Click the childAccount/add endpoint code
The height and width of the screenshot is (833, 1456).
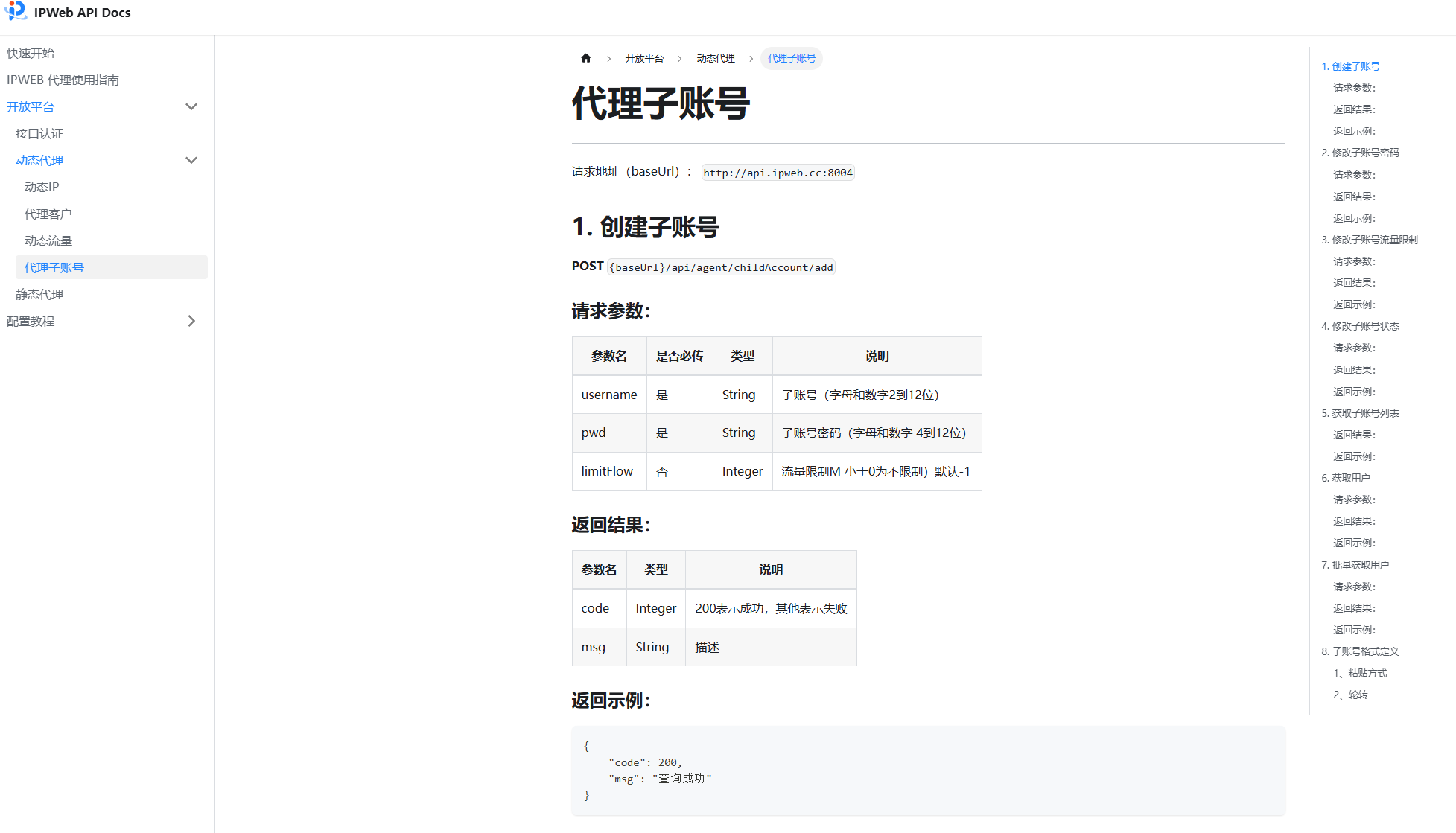721,267
